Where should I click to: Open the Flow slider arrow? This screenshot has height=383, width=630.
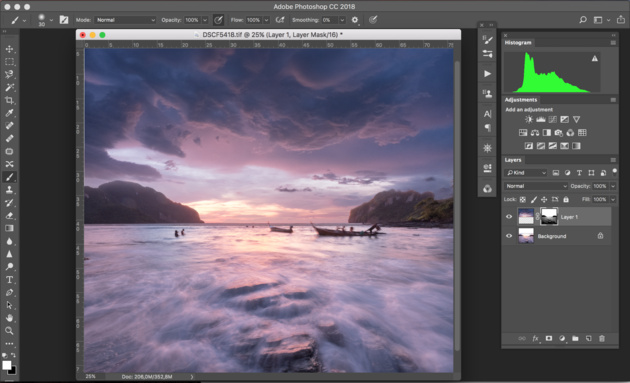[x=266, y=20]
